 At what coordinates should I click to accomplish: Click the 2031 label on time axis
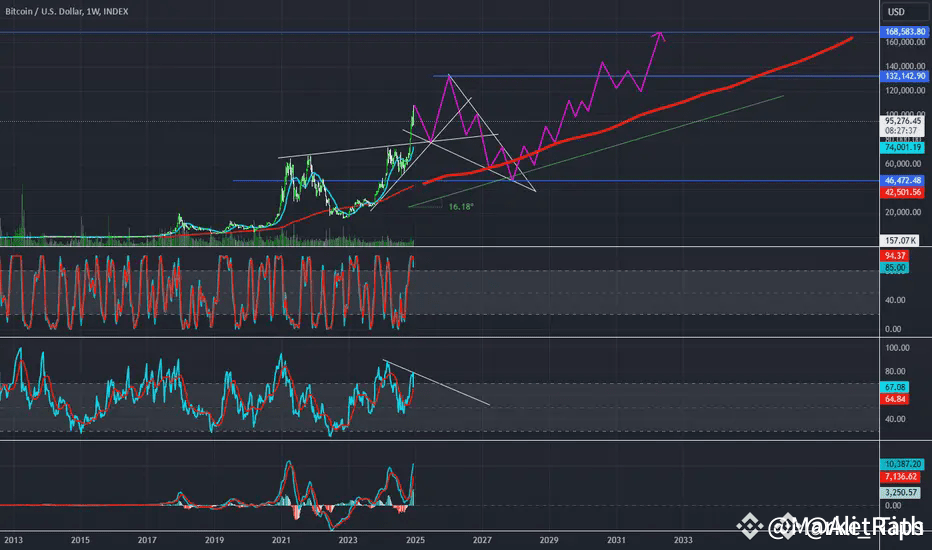pyautogui.click(x=616, y=540)
